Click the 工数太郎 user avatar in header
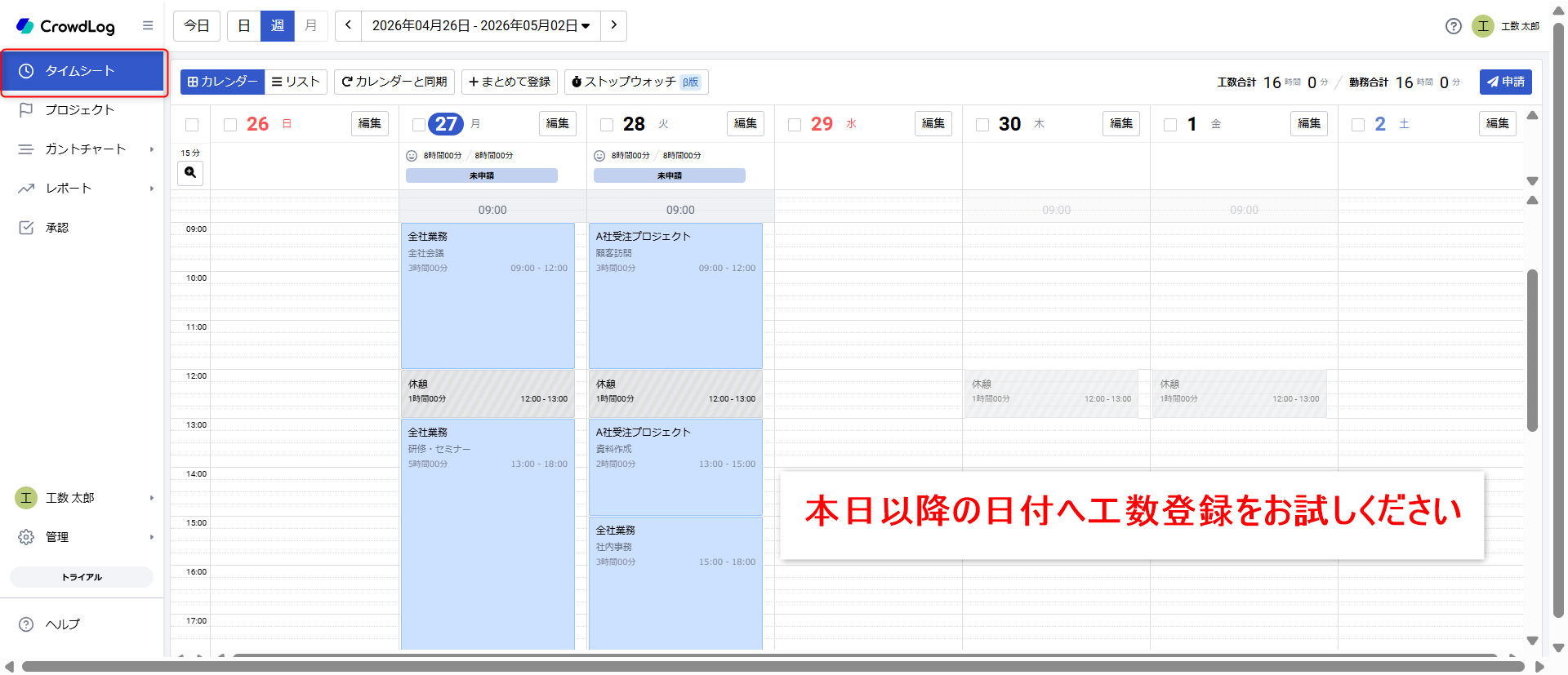 (1482, 26)
